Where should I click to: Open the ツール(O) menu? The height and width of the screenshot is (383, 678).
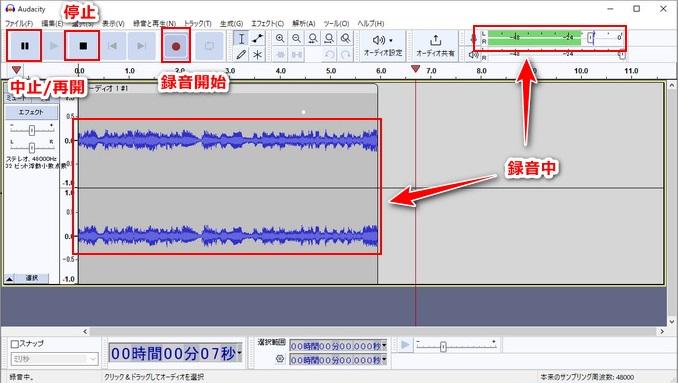tap(336, 23)
